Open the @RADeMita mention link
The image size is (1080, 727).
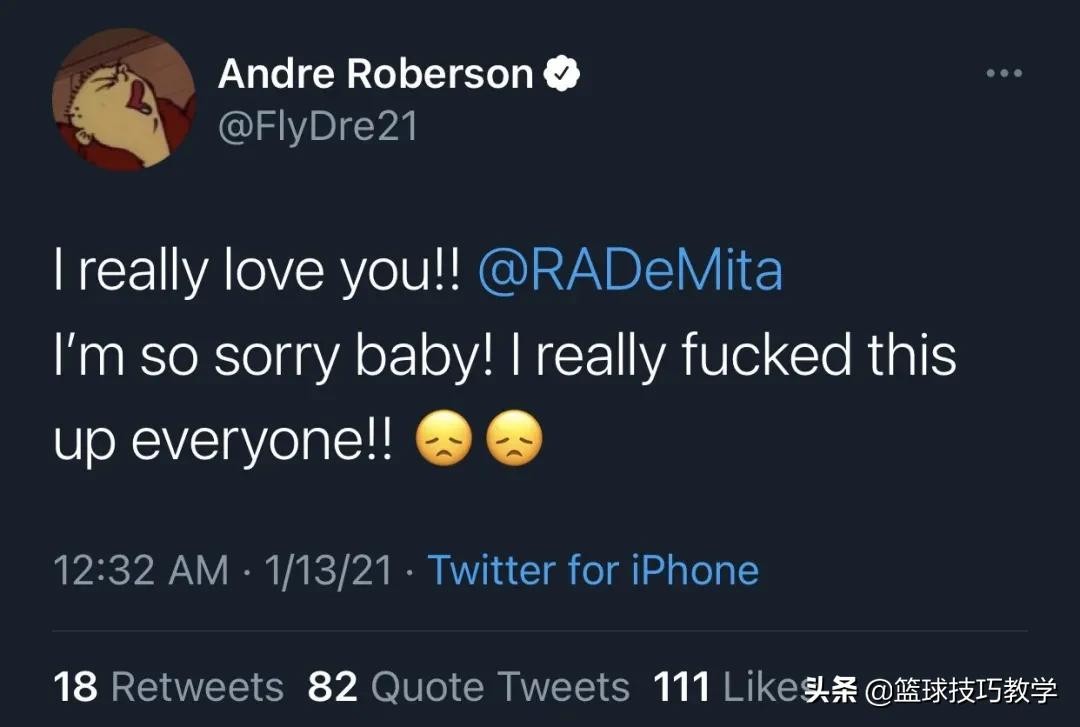point(630,271)
